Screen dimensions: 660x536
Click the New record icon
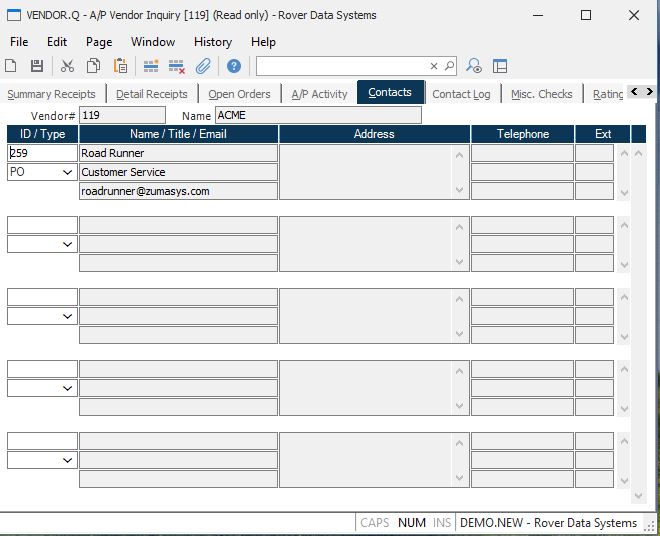(11, 66)
